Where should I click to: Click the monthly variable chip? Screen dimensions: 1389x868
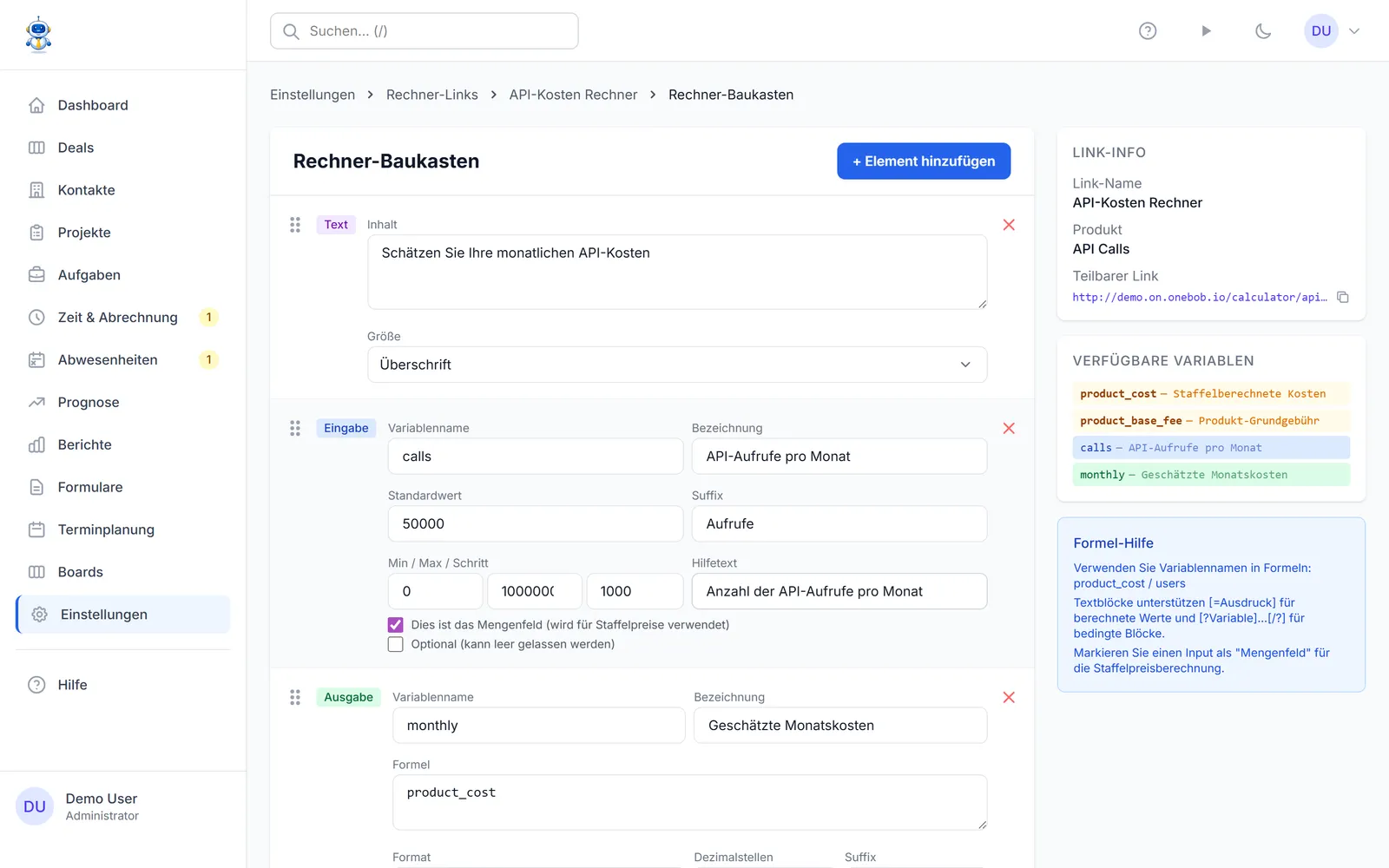click(x=1211, y=475)
